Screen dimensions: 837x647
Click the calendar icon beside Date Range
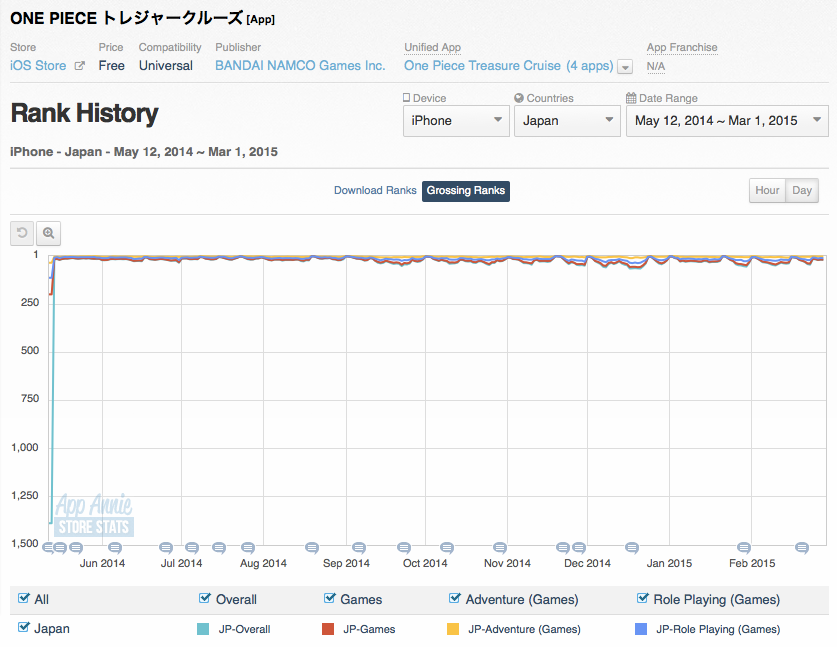[x=631, y=98]
